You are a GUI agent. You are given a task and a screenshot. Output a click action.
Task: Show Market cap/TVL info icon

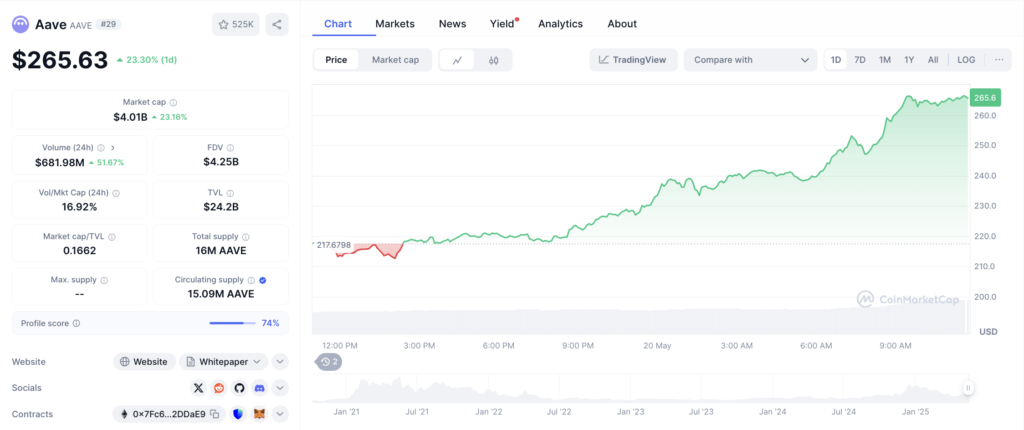pyautogui.click(x=112, y=237)
